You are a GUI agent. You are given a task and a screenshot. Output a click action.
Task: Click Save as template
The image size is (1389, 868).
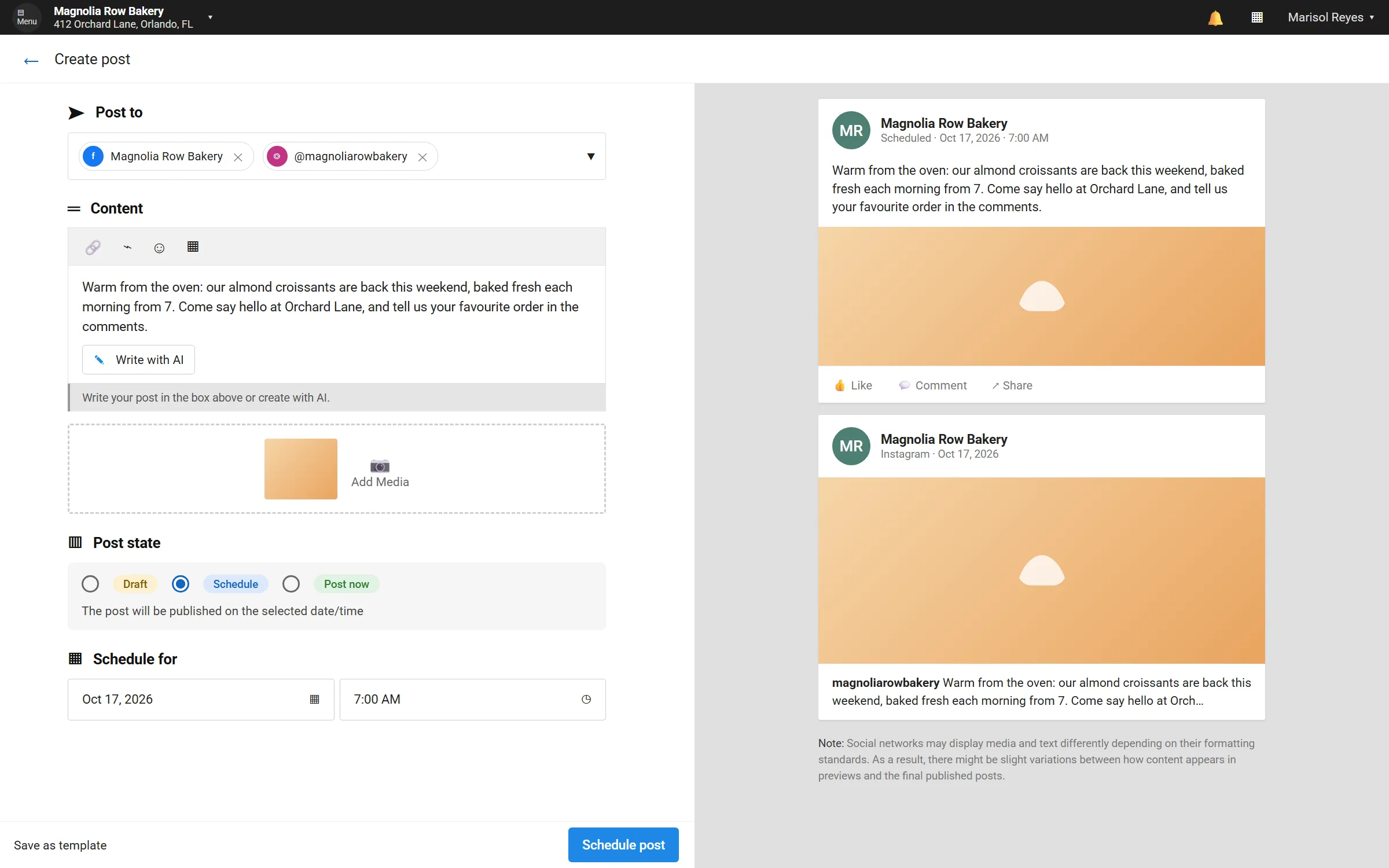[x=60, y=845]
